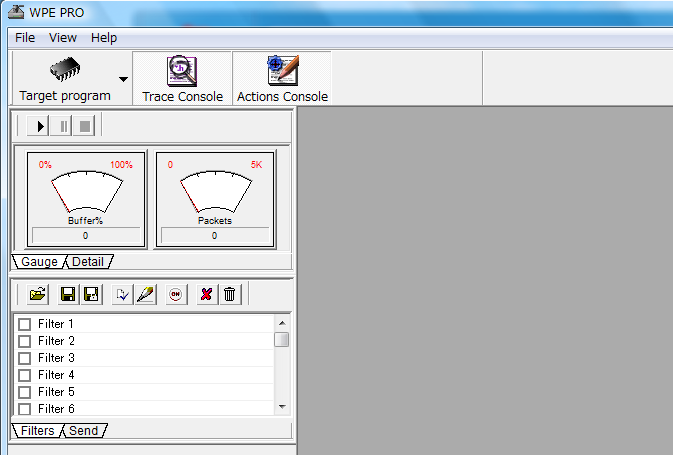This screenshot has width=673, height=455.
Task: Switch to the Send tab
Action: pyautogui.click(x=84, y=430)
